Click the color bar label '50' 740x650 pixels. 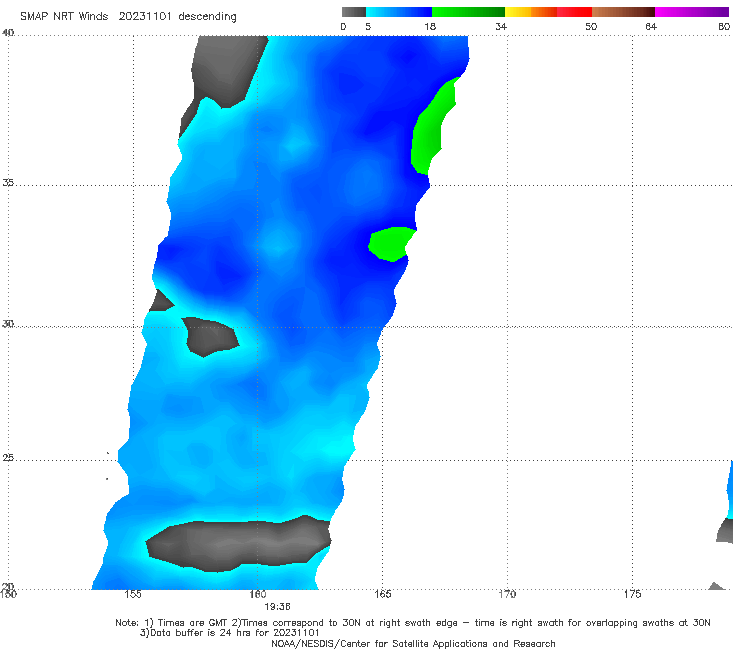point(591,26)
